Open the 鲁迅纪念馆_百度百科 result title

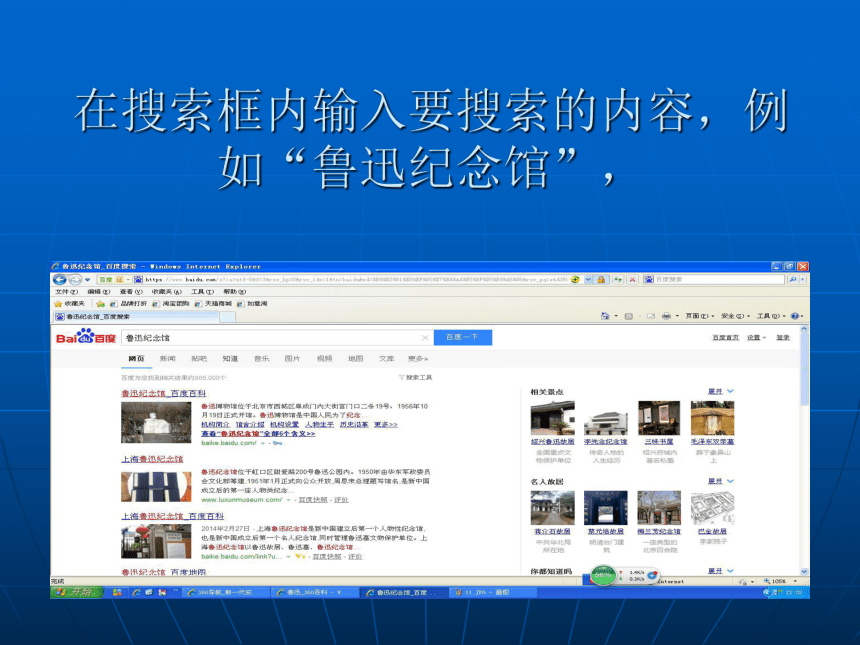click(x=163, y=394)
